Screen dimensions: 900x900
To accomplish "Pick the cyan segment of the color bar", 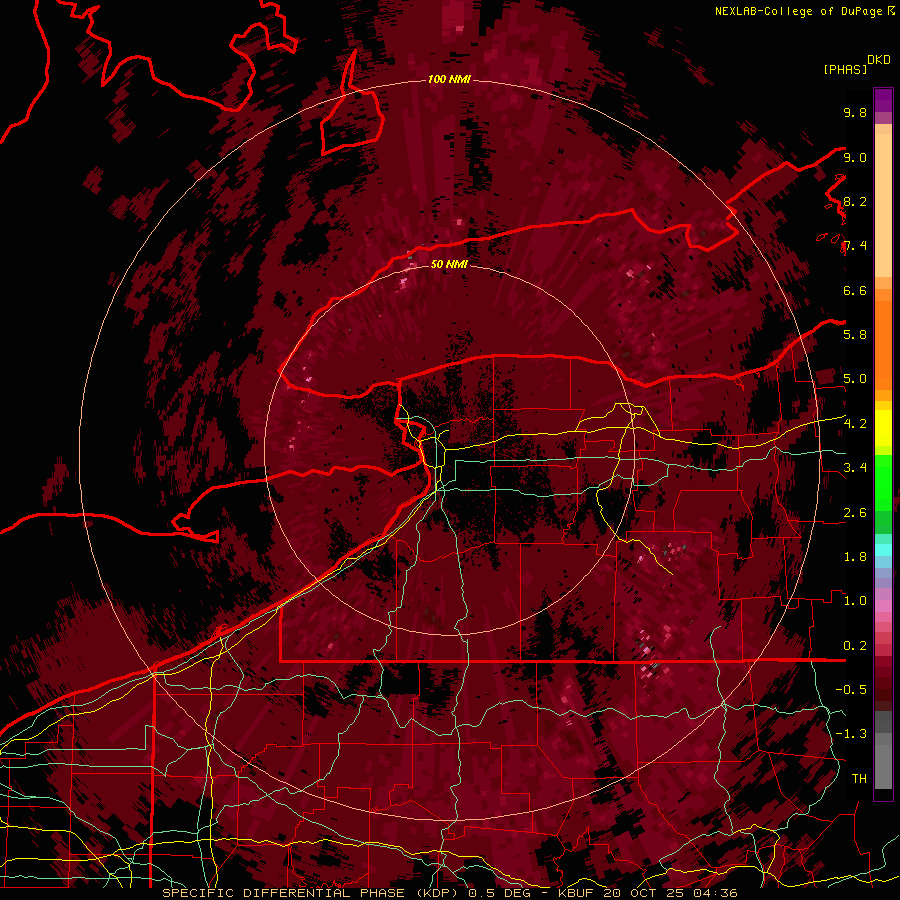I will coord(883,550).
